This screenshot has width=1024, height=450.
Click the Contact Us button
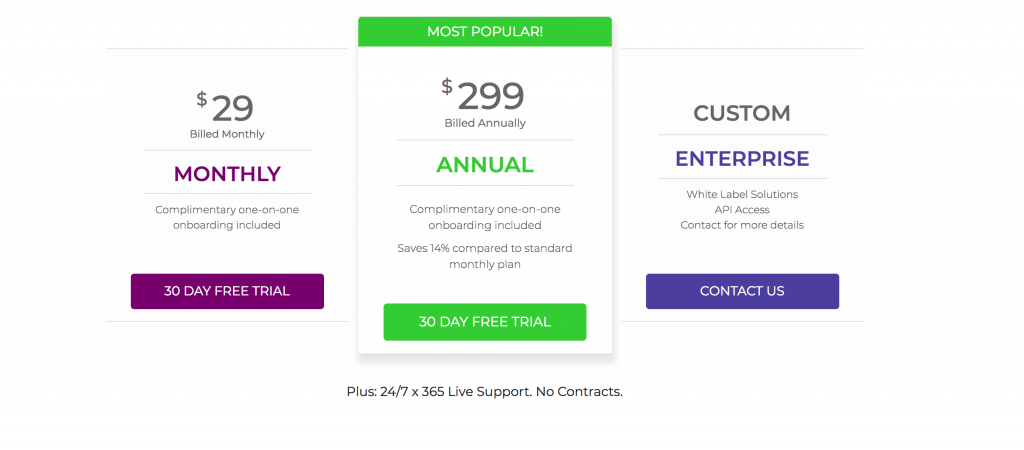pos(743,291)
